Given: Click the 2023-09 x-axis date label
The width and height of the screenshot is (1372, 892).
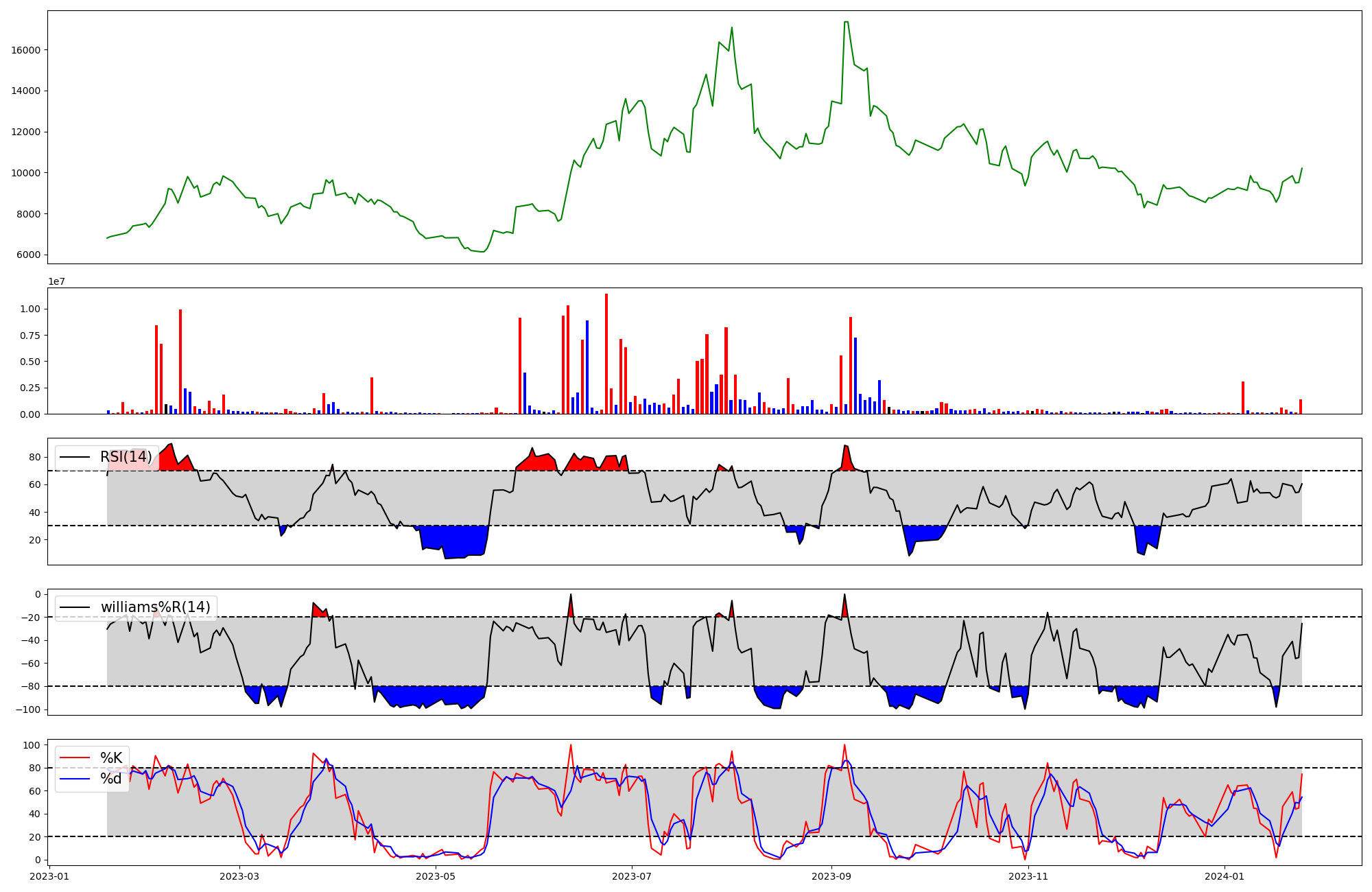Looking at the screenshot, I should pos(831,876).
